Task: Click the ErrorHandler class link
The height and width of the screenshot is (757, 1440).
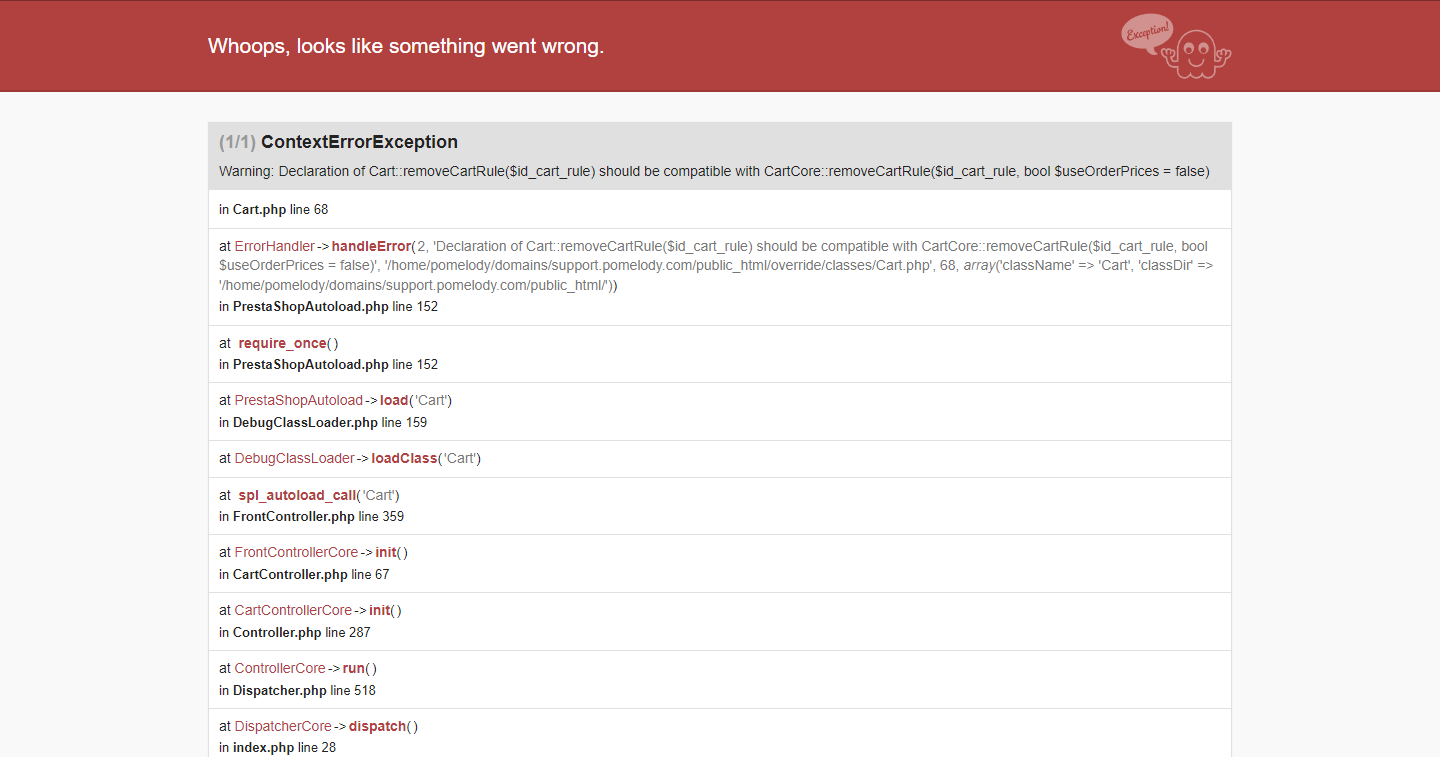Action: tap(274, 246)
